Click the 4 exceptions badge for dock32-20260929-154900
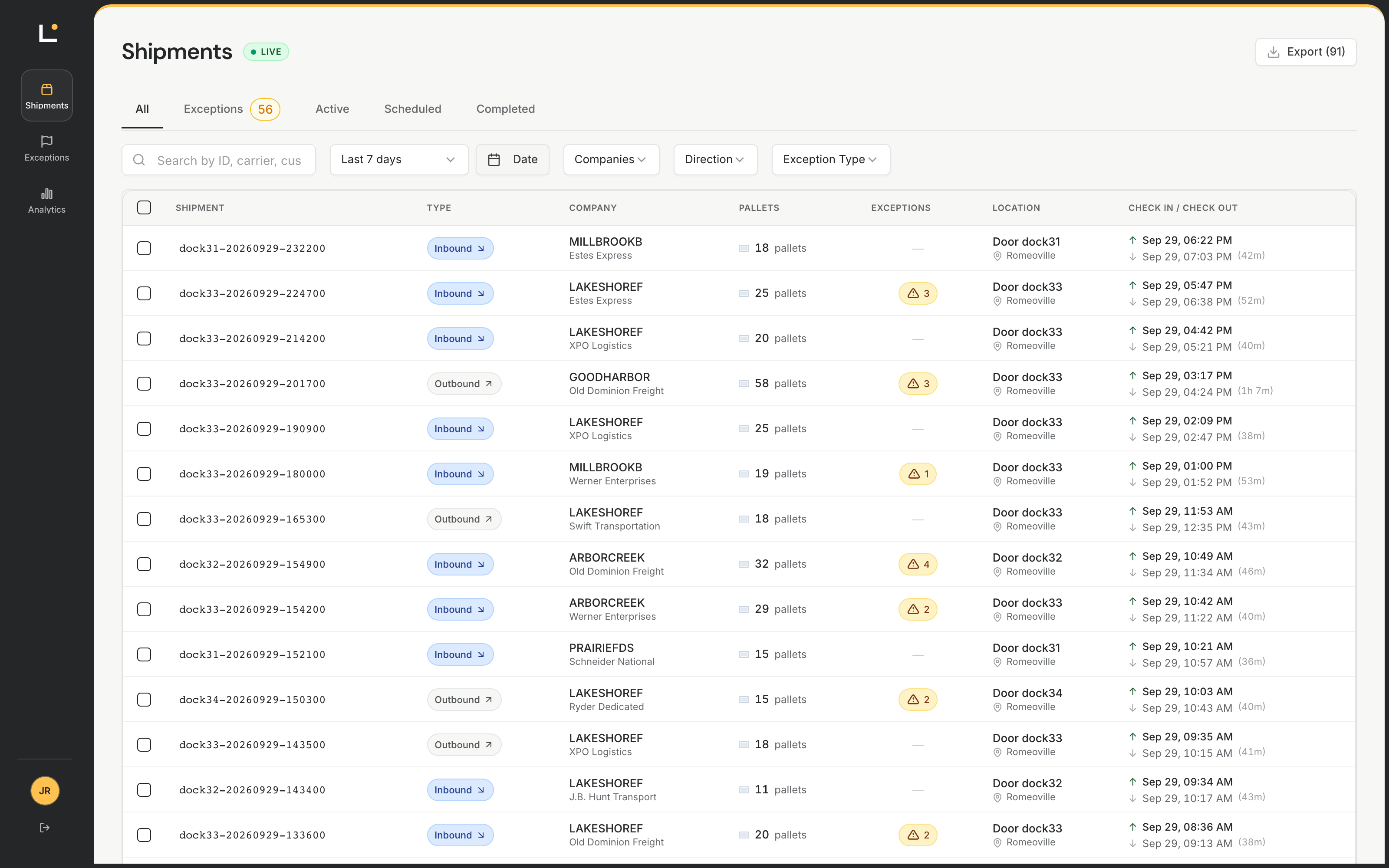Image resolution: width=1389 pixels, height=868 pixels. pyautogui.click(x=918, y=564)
